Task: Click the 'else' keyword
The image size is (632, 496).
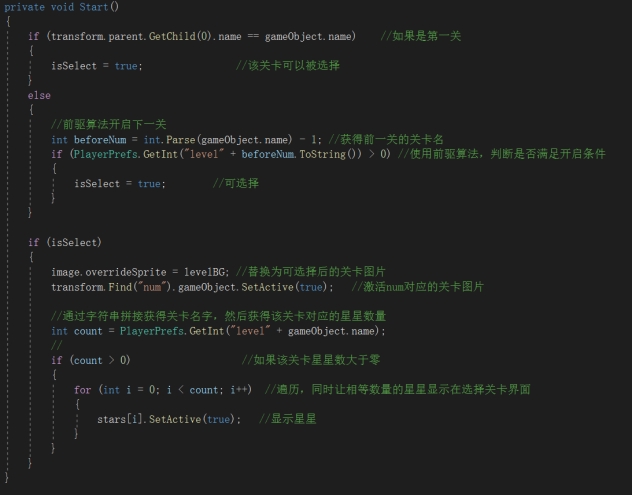Action: [x=39, y=95]
